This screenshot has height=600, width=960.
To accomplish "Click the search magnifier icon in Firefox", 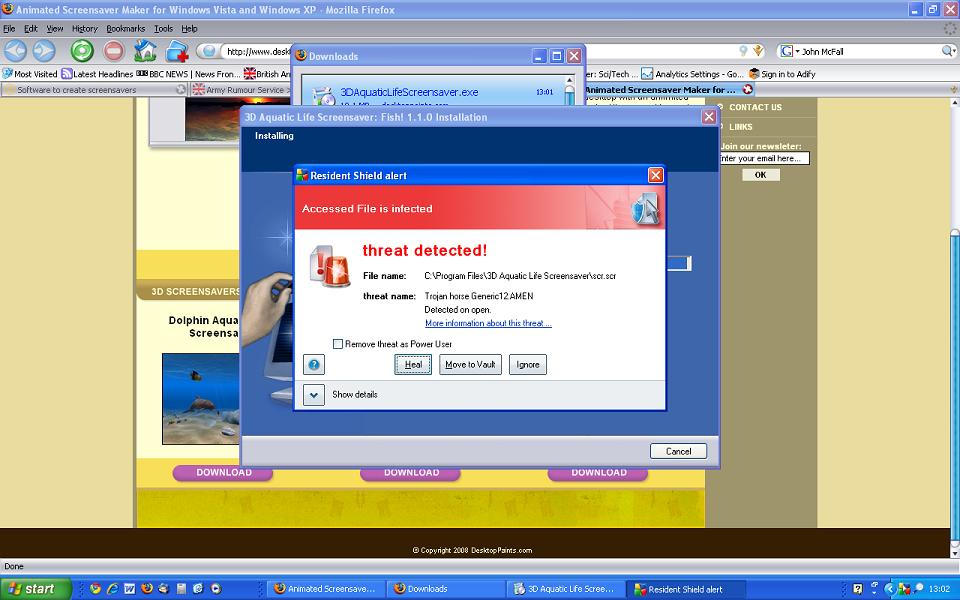I will pyautogui.click(x=946, y=51).
